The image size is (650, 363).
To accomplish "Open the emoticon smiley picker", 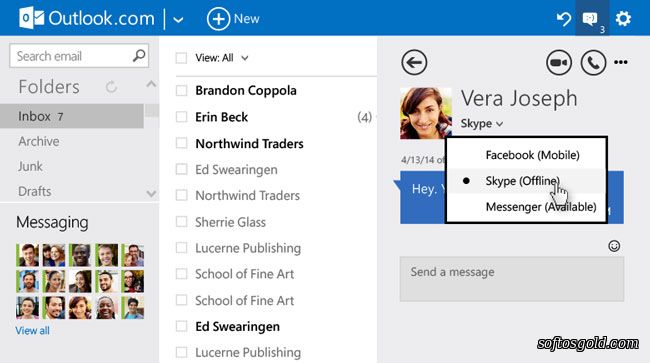I will point(614,246).
